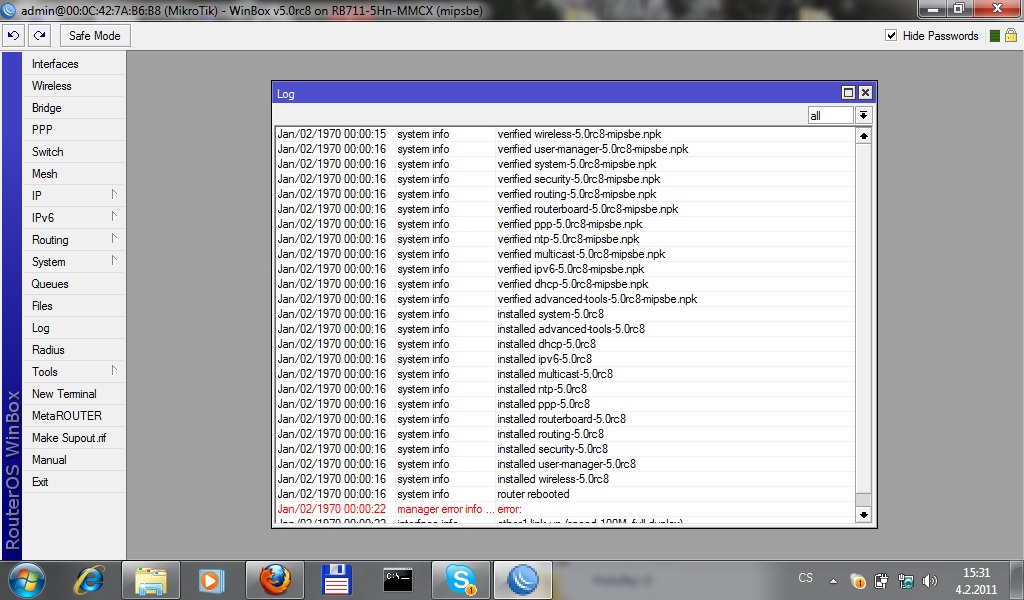
Task: Expand the Routing submenu
Action: click(x=74, y=240)
